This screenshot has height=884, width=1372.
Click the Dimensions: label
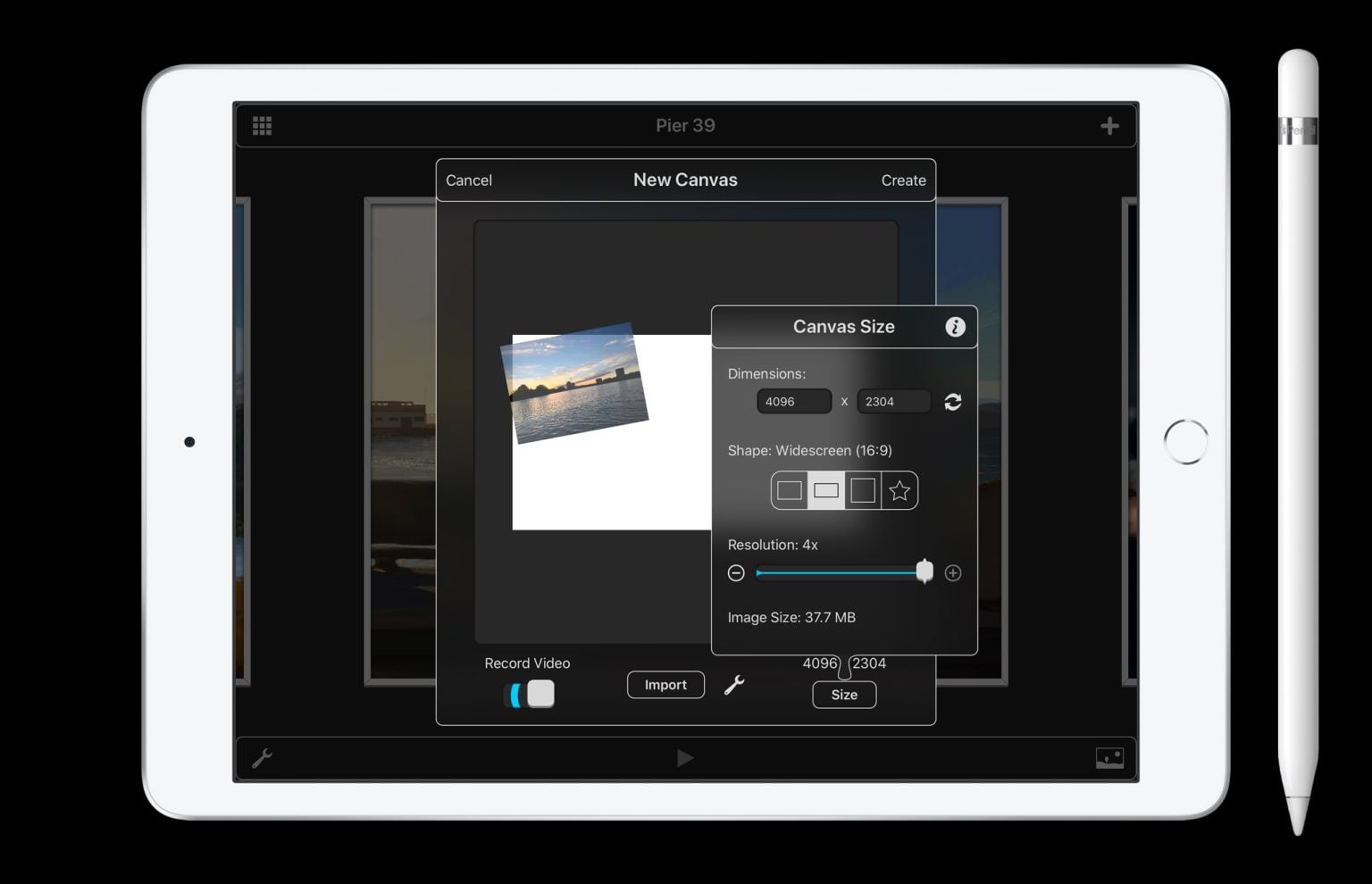tap(766, 374)
